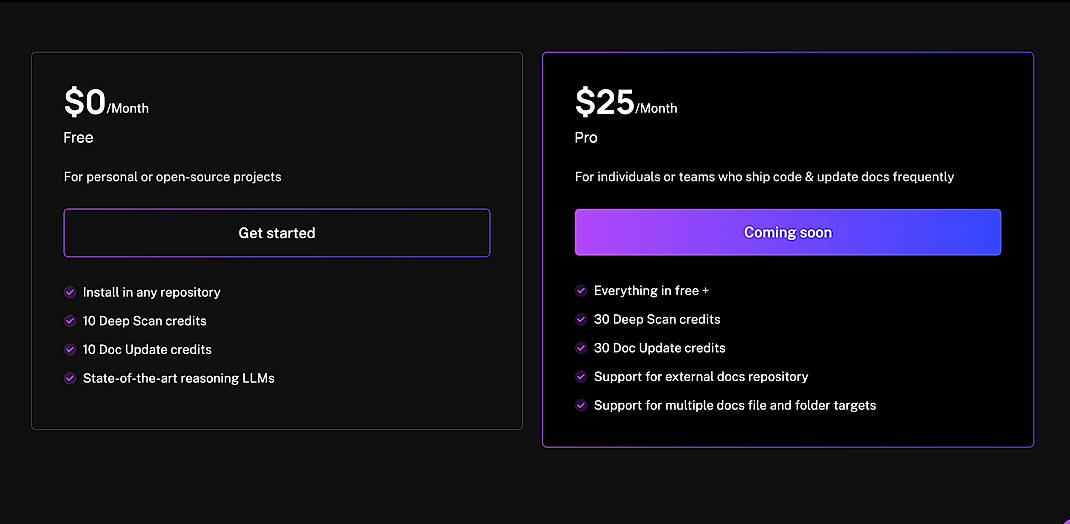The height and width of the screenshot is (524, 1070).
Task: Click the Get started button
Action: point(277,233)
